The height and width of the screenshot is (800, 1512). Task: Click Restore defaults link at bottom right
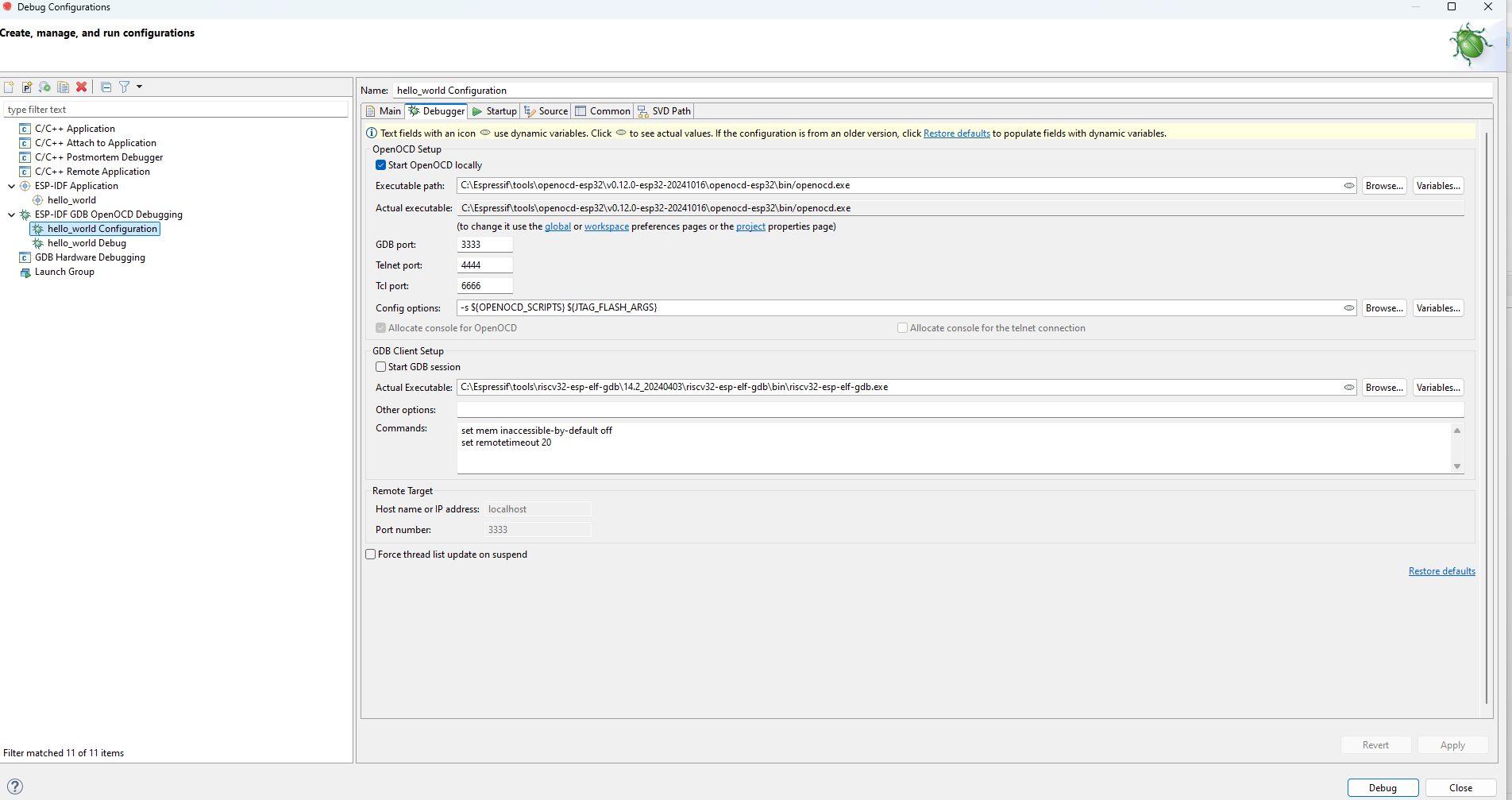point(1441,571)
